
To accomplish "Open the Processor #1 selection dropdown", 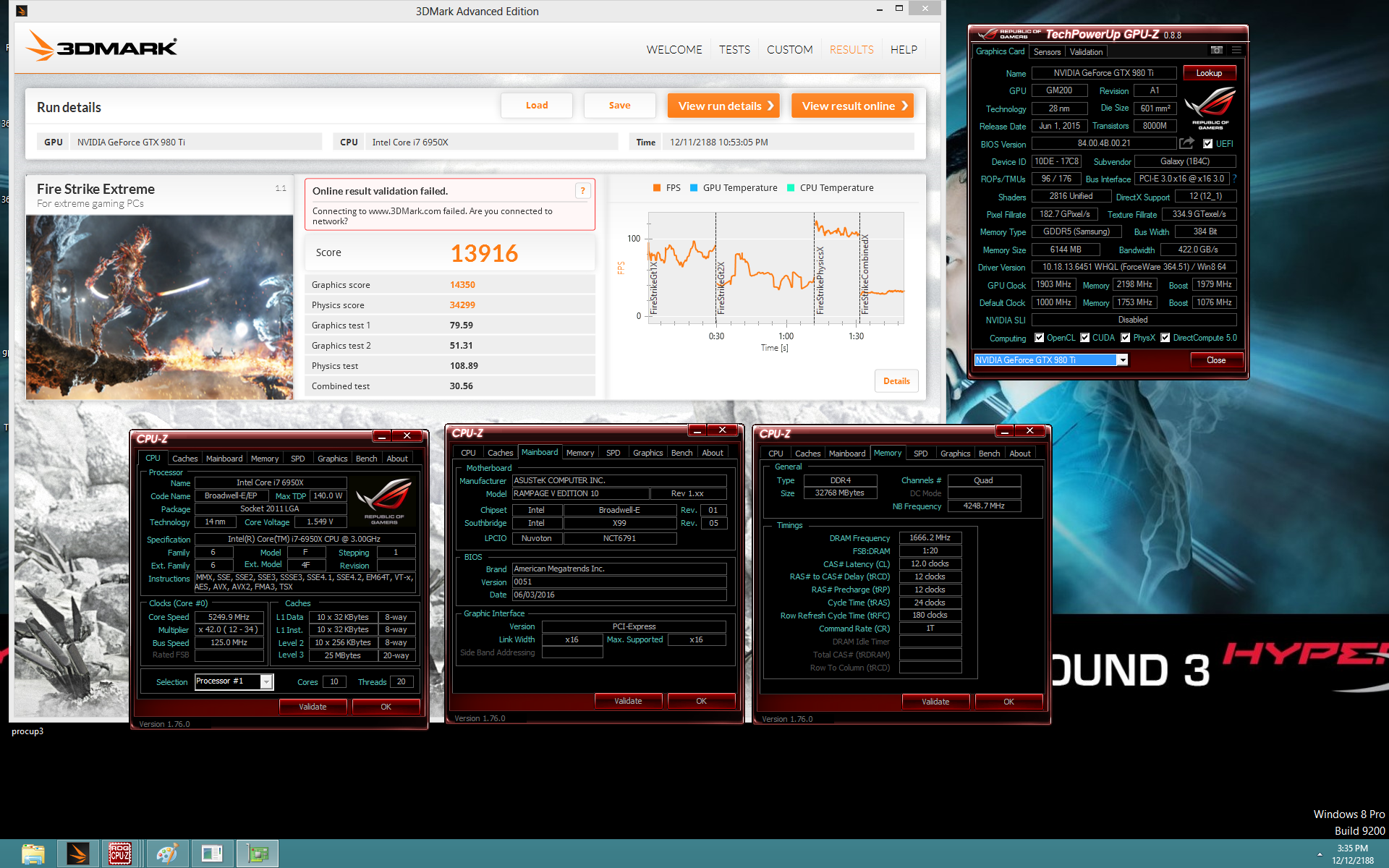I will (266, 681).
